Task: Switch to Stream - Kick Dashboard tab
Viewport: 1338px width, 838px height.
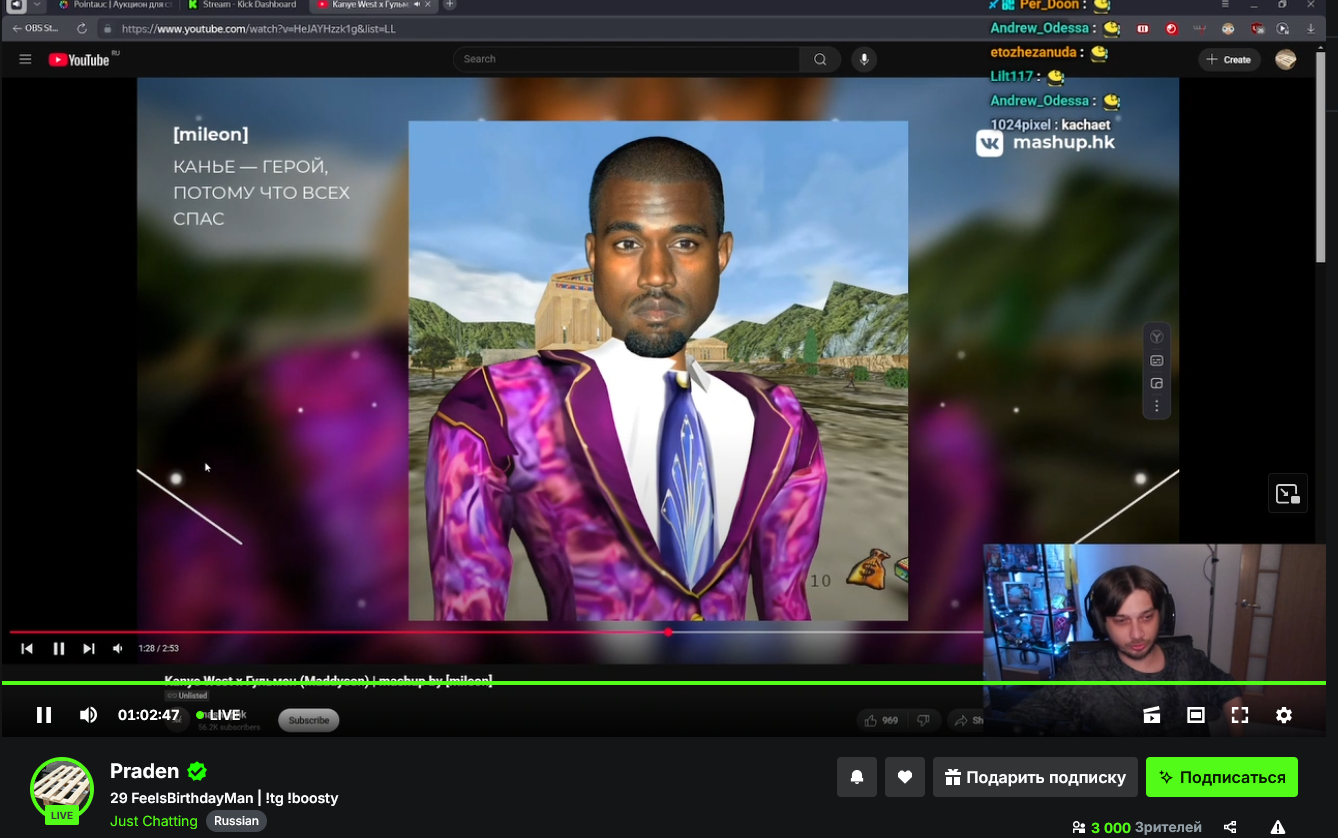Action: click(243, 5)
